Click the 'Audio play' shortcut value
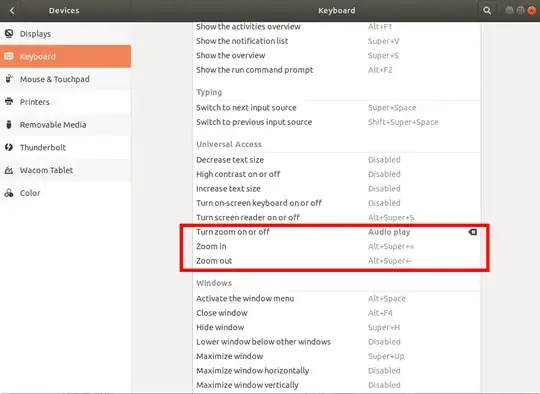This screenshot has height=394, width=540. 389,232
